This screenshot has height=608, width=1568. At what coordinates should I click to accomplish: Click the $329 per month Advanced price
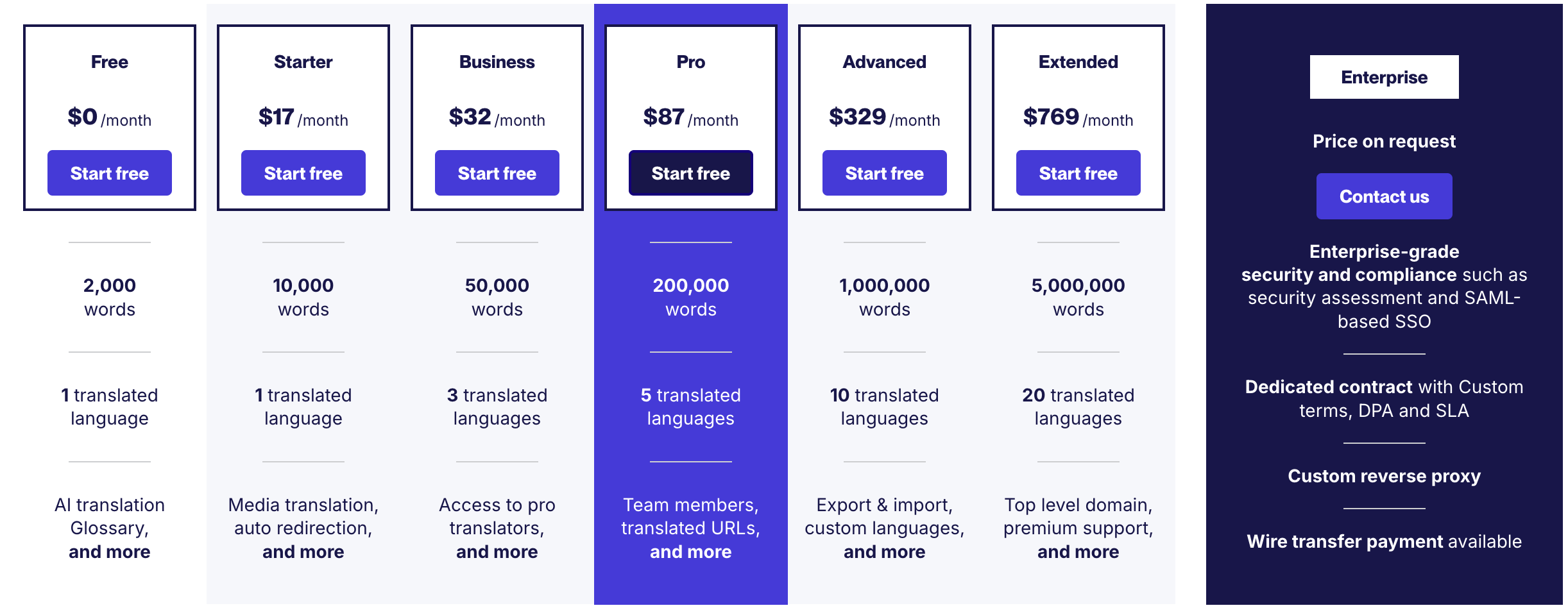[x=884, y=117]
